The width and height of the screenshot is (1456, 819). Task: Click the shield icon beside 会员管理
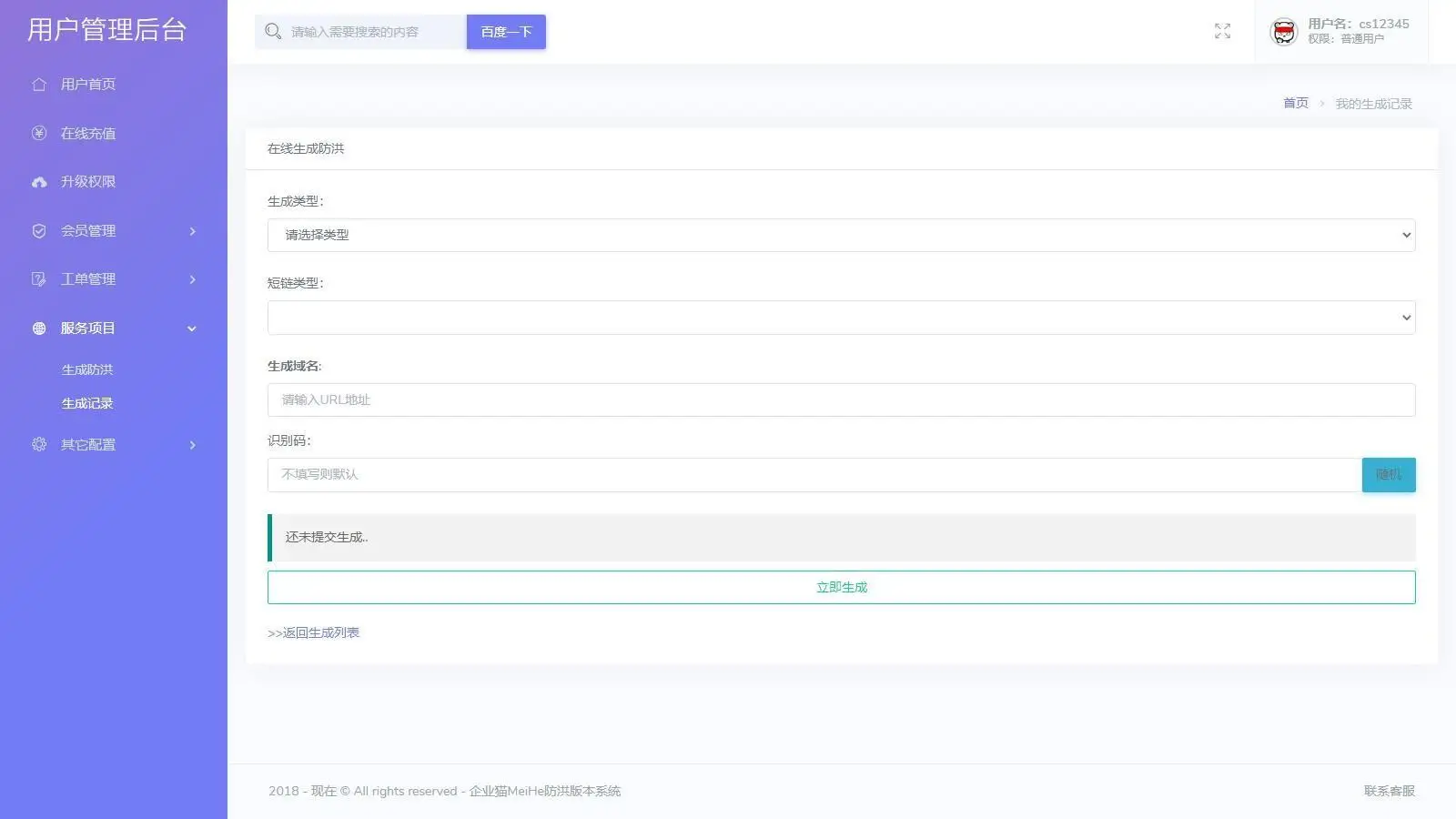coord(39,231)
